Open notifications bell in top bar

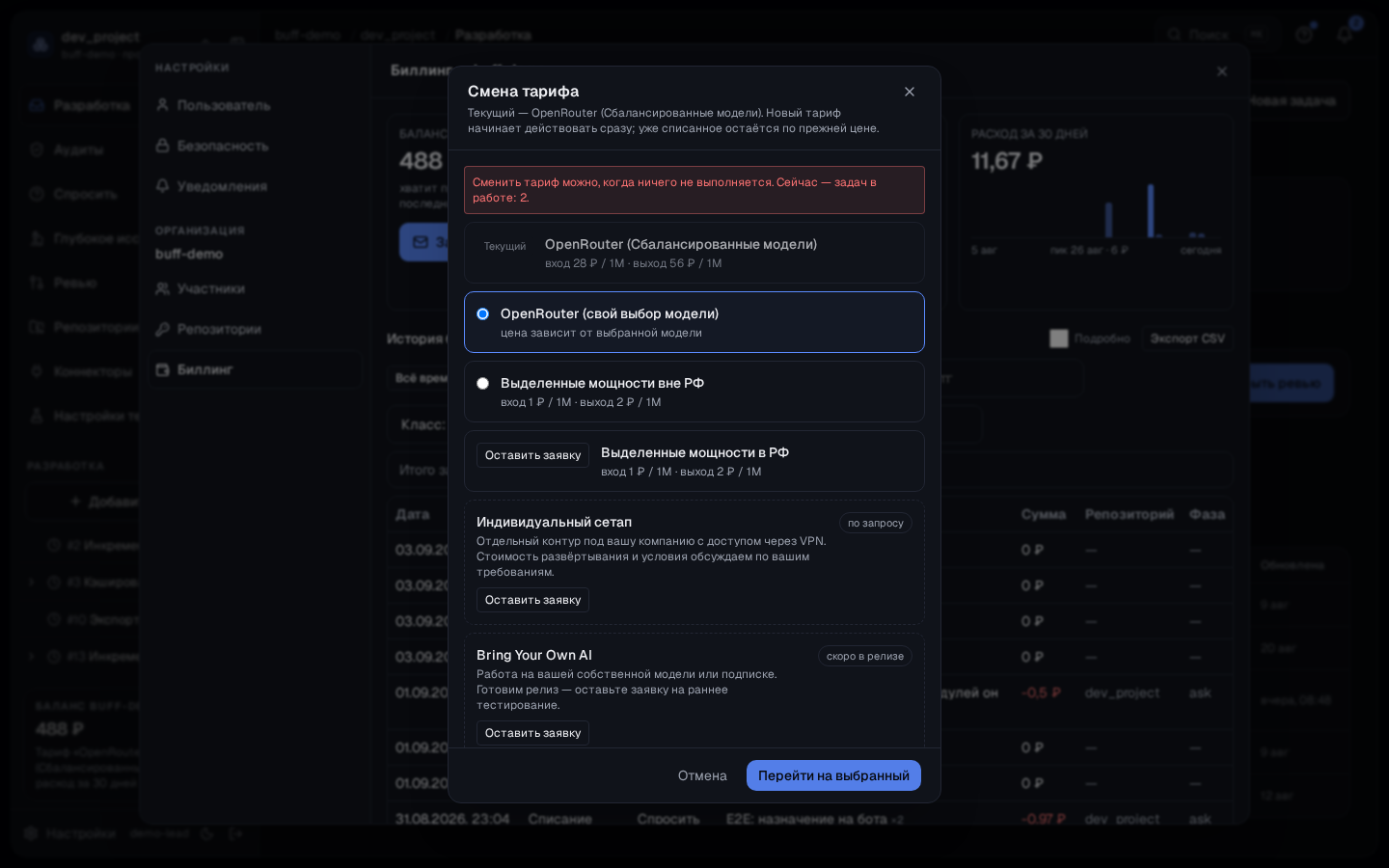pyautogui.click(x=1346, y=35)
